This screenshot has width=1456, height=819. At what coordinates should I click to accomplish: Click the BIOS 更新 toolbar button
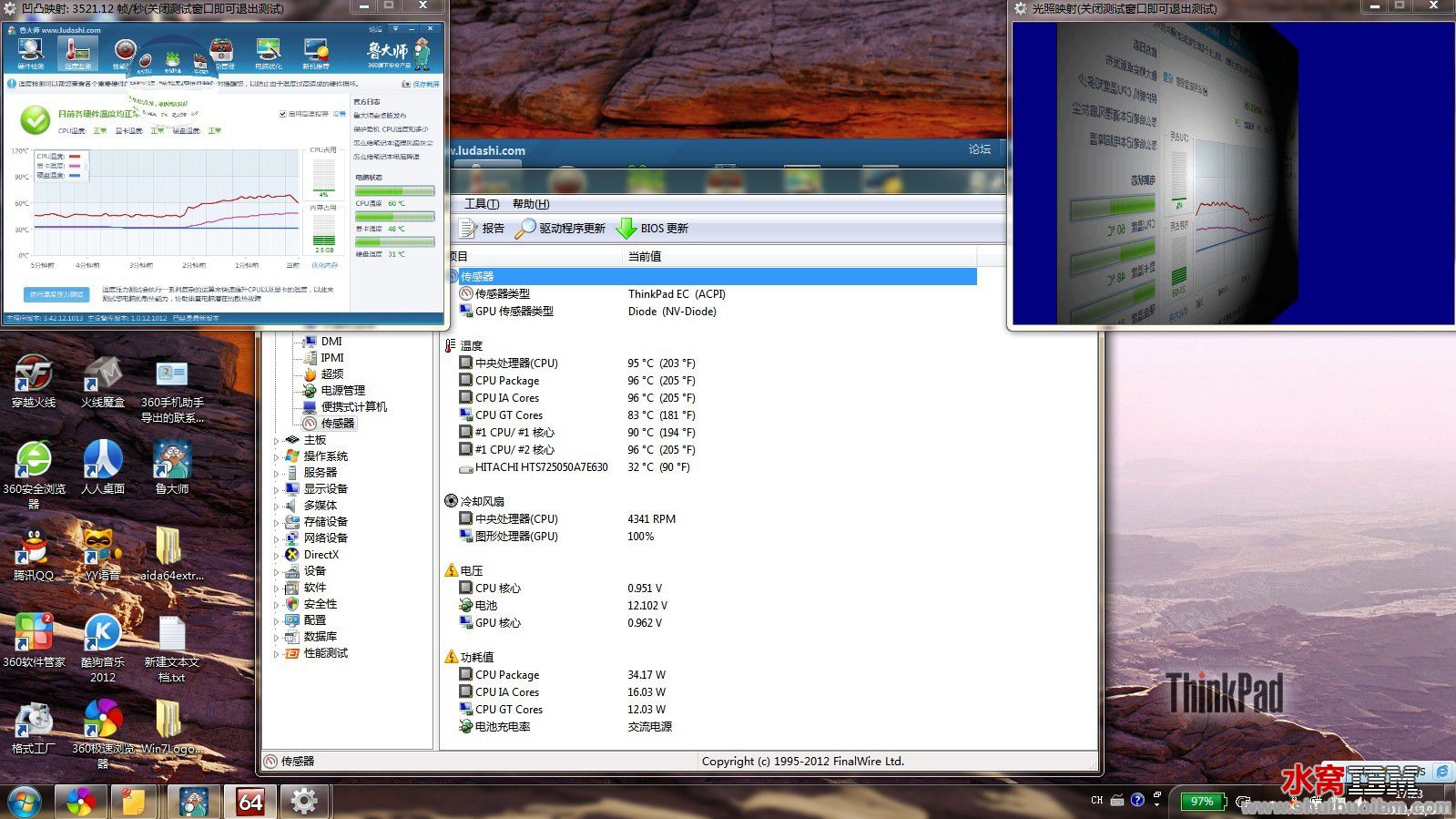(653, 229)
